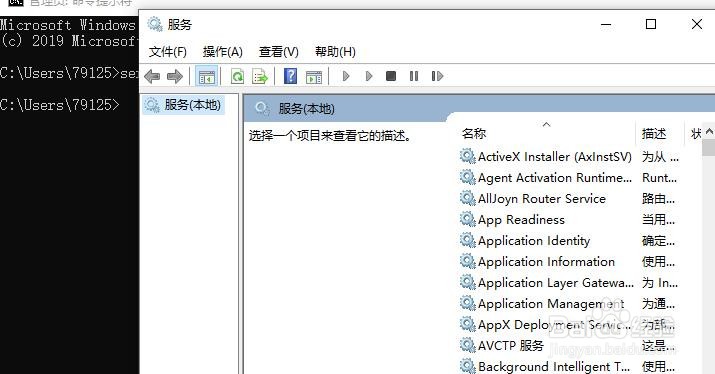Screen dimensions: 715x374
Task: Open the 文件(F) menu
Action: (x=168, y=52)
